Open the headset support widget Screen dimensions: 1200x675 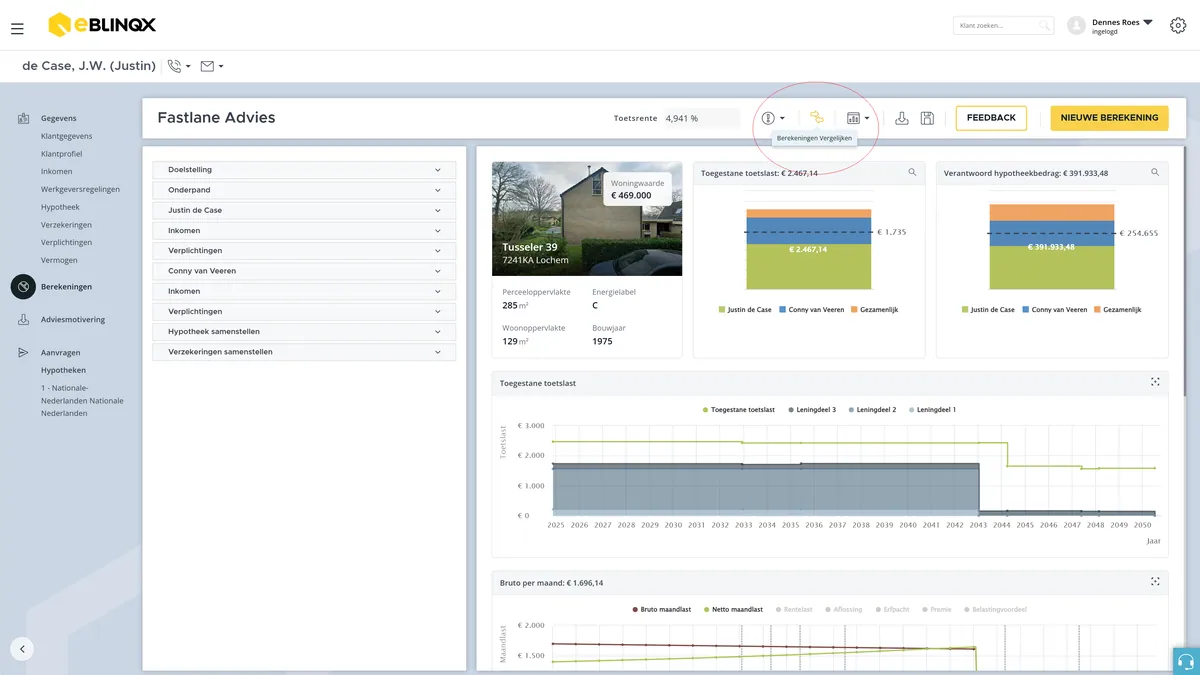tap(1186, 661)
